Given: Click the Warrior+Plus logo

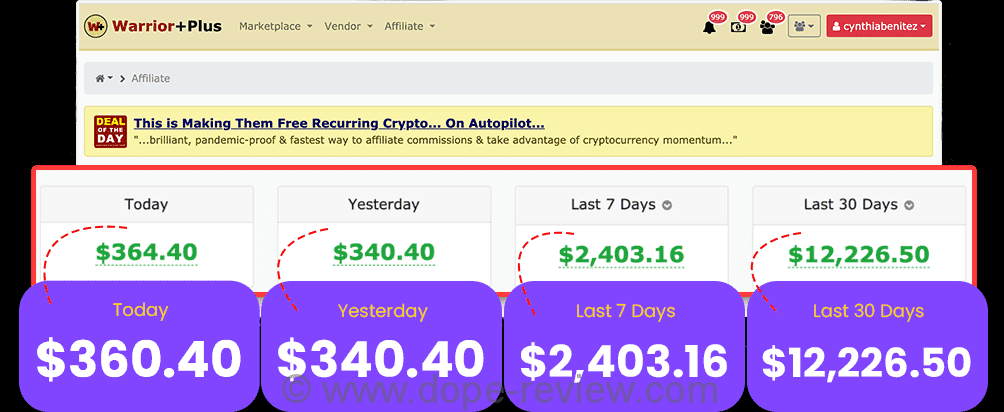Looking at the screenshot, I should coord(152,26).
